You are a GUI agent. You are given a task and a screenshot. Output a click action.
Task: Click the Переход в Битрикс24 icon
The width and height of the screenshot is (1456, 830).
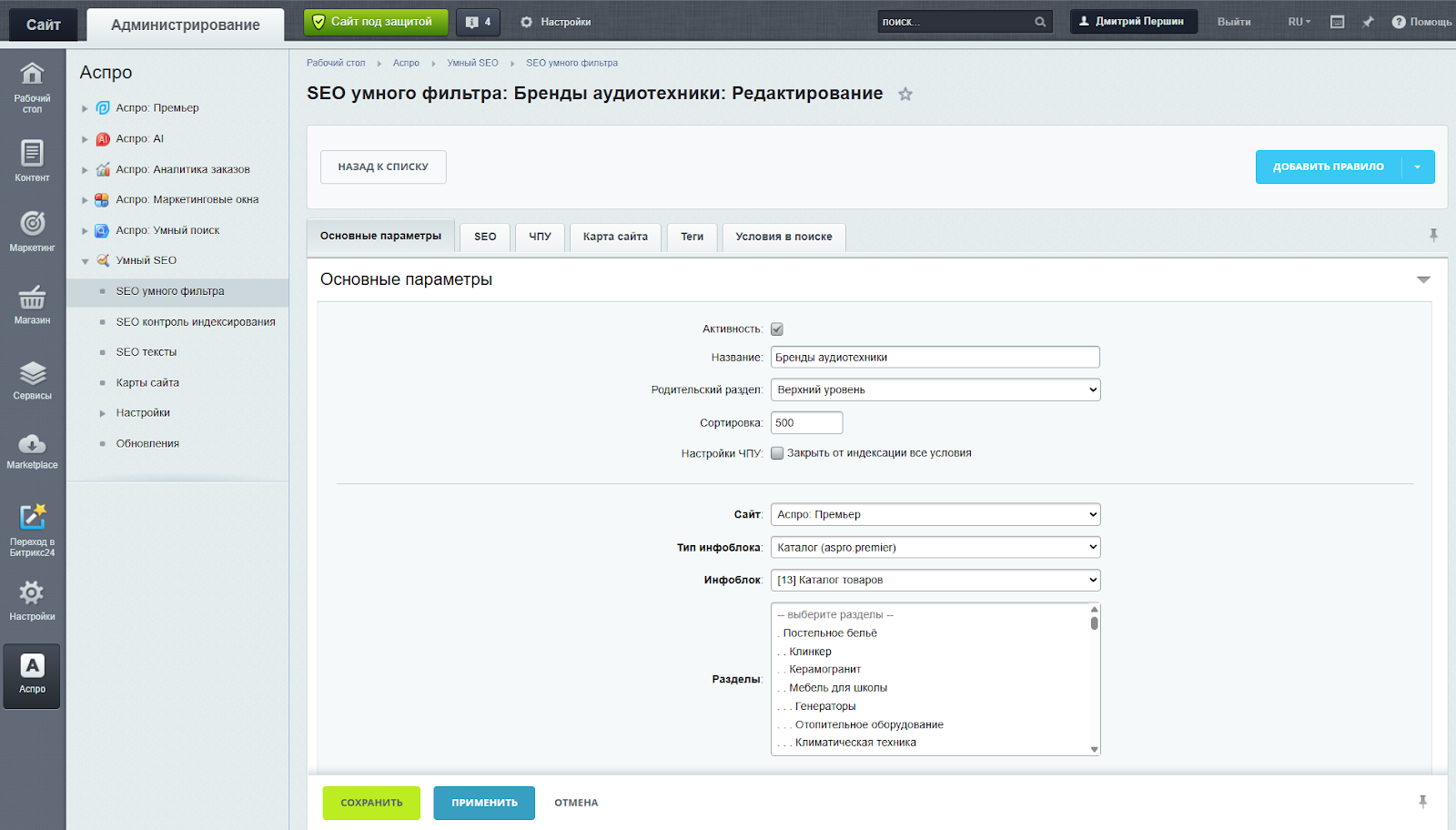[32, 518]
